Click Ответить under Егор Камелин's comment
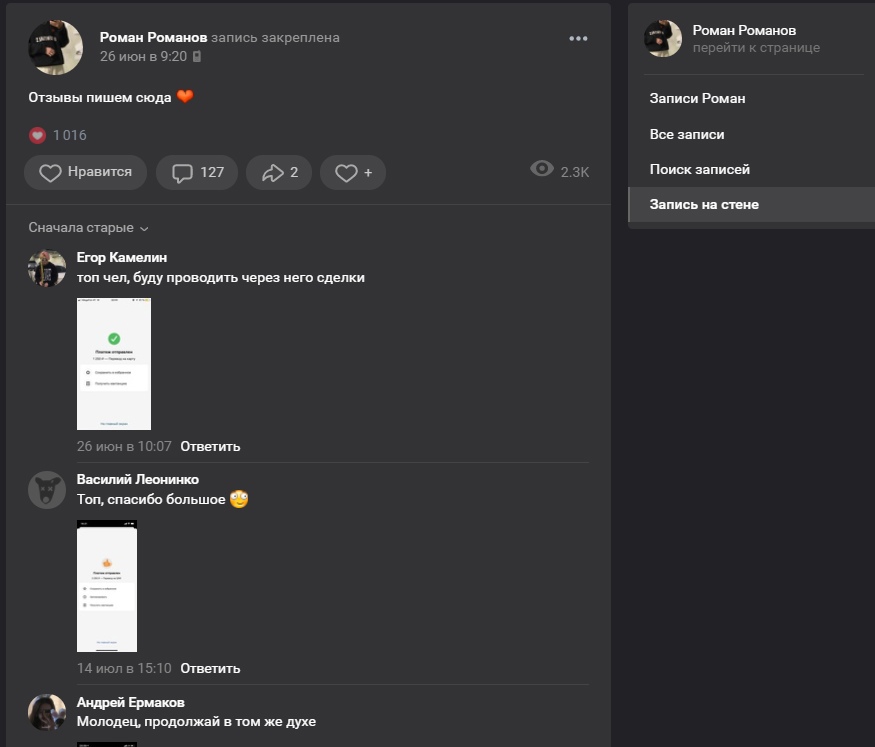 [210, 446]
